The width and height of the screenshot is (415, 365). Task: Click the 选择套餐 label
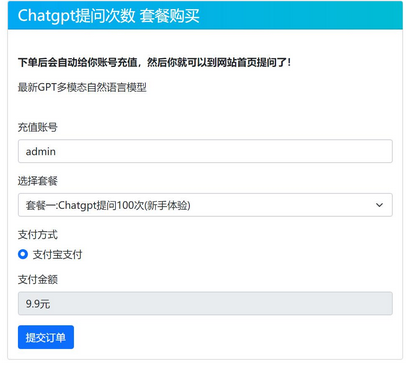pyautogui.click(x=38, y=181)
